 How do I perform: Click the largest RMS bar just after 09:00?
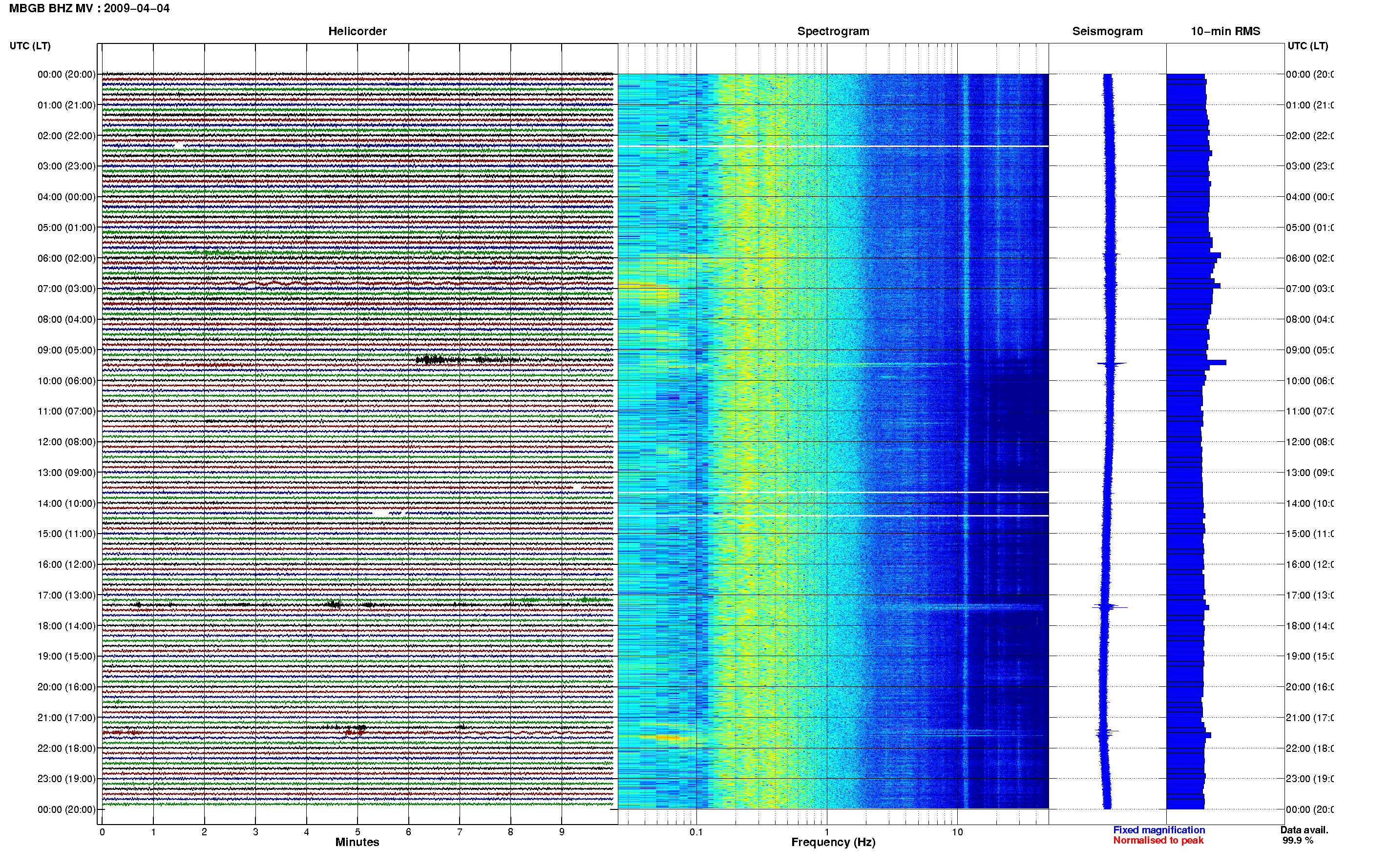[1196, 362]
